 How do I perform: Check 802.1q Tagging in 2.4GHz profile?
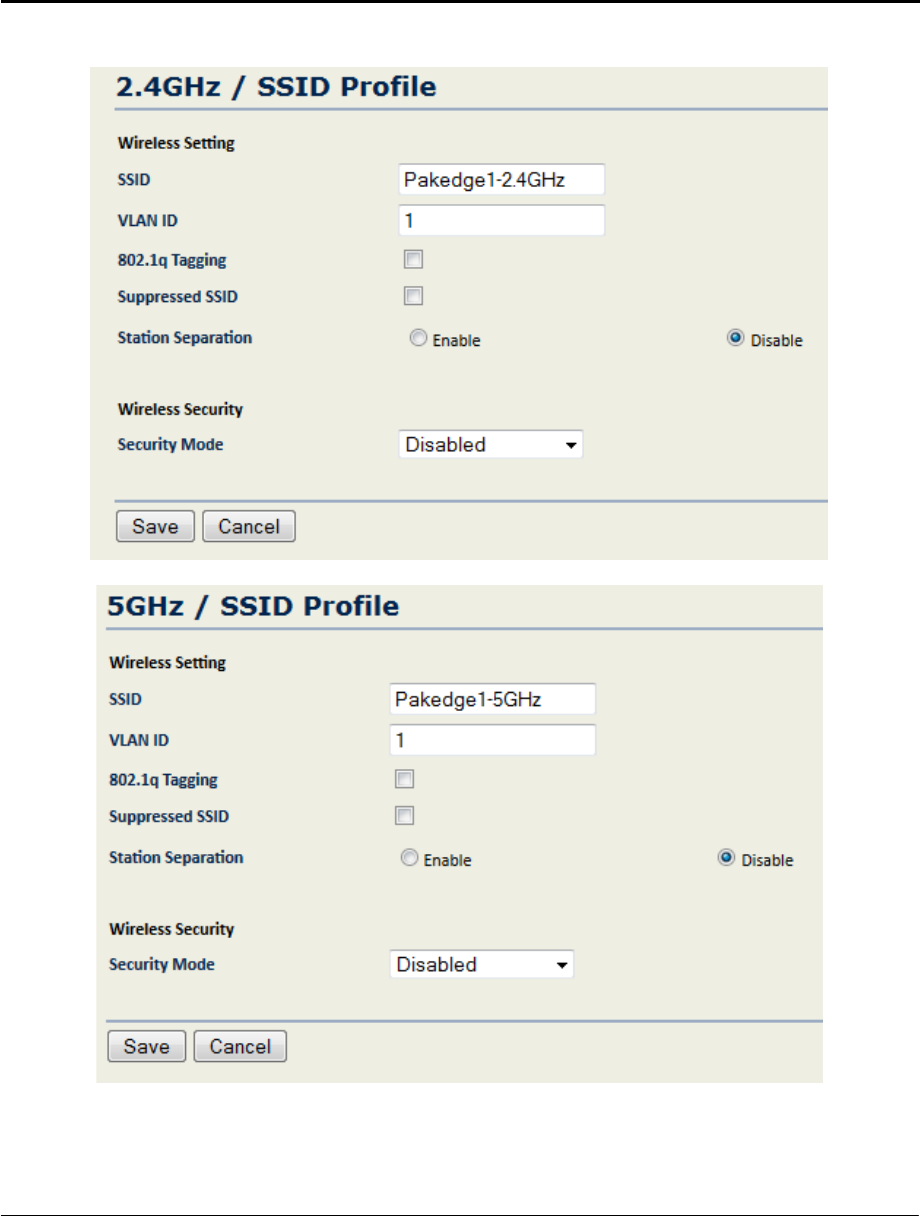click(413, 260)
